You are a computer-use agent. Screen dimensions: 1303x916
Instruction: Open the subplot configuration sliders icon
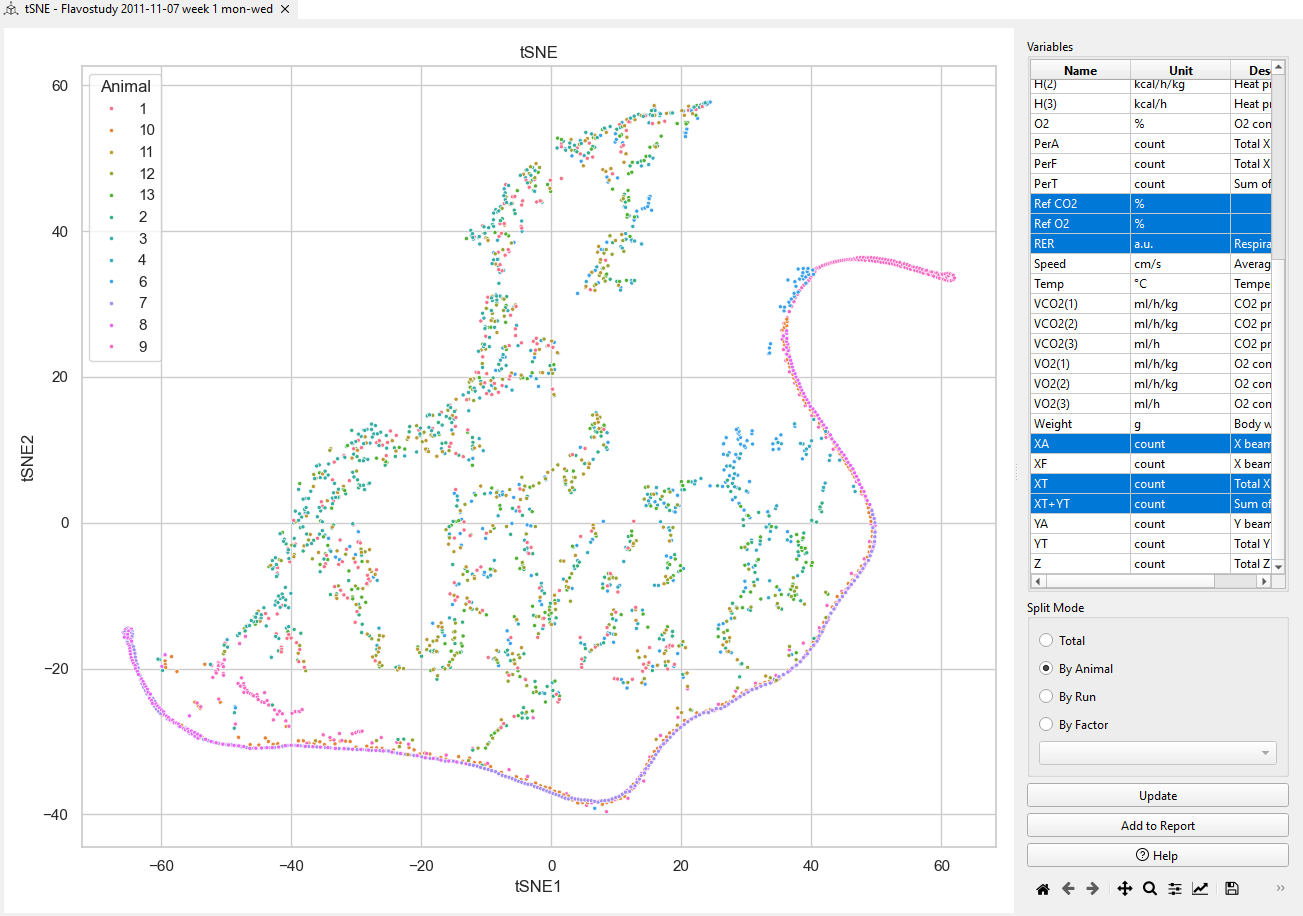(1175, 888)
